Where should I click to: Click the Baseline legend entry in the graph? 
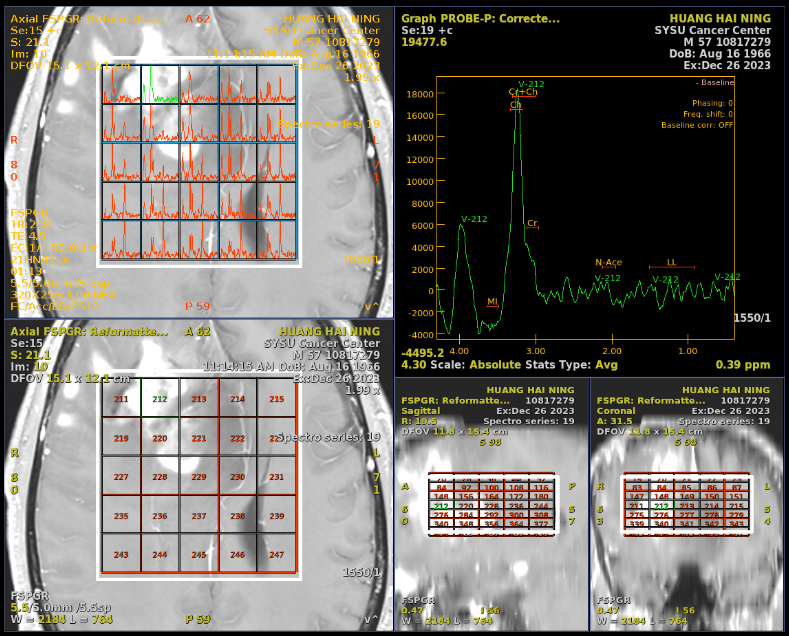coord(715,82)
